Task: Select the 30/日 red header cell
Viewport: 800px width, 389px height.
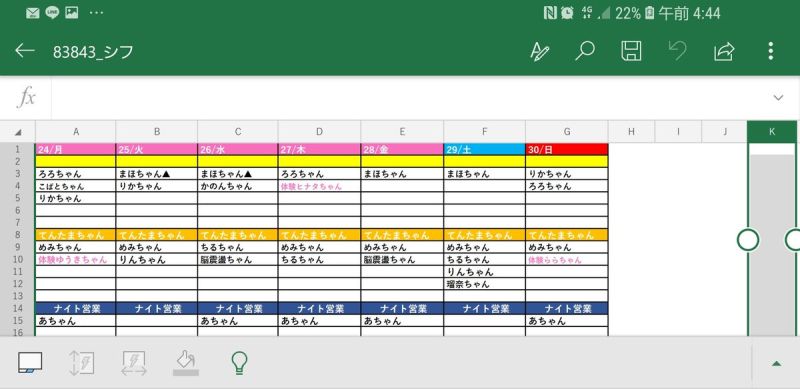Action: (567, 149)
